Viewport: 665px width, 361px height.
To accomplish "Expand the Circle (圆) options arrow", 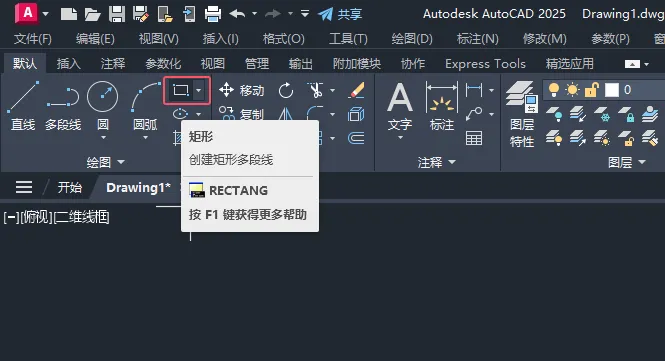I will pos(103,138).
